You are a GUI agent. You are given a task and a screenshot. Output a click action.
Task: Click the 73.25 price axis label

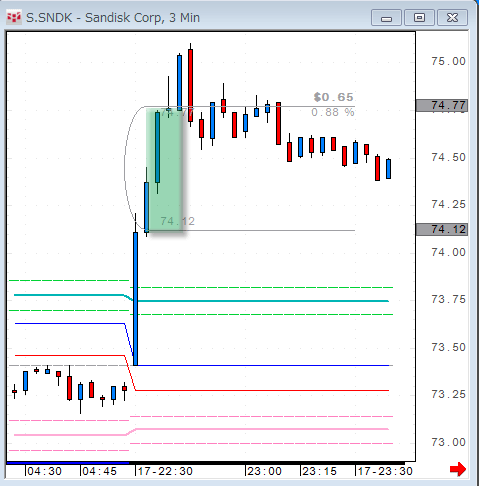click(x=448, y=394)
